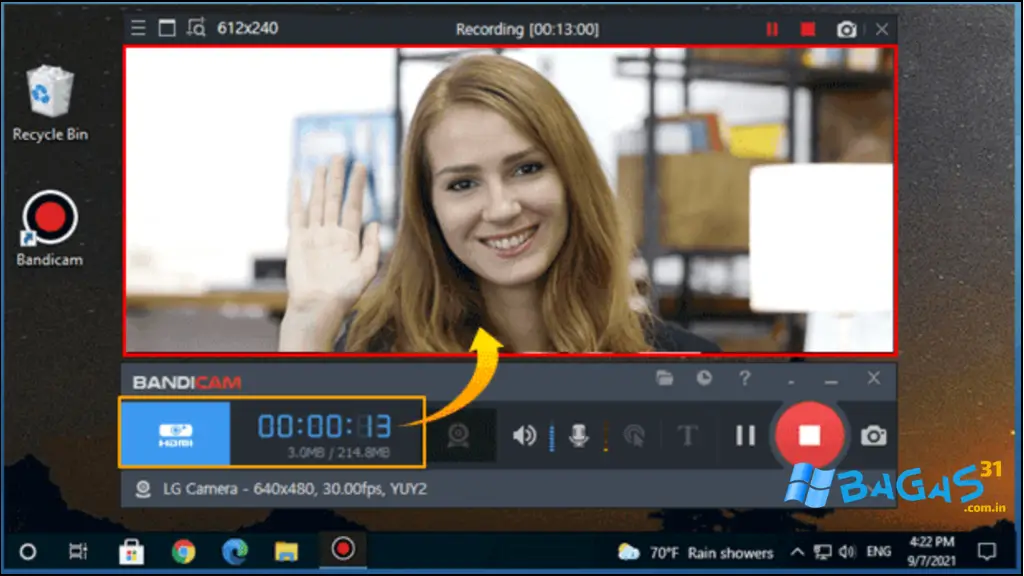This screenshot has height=576, width=1024.
Task: Click the text overlay T icon
Action: [x=687, y=433]
